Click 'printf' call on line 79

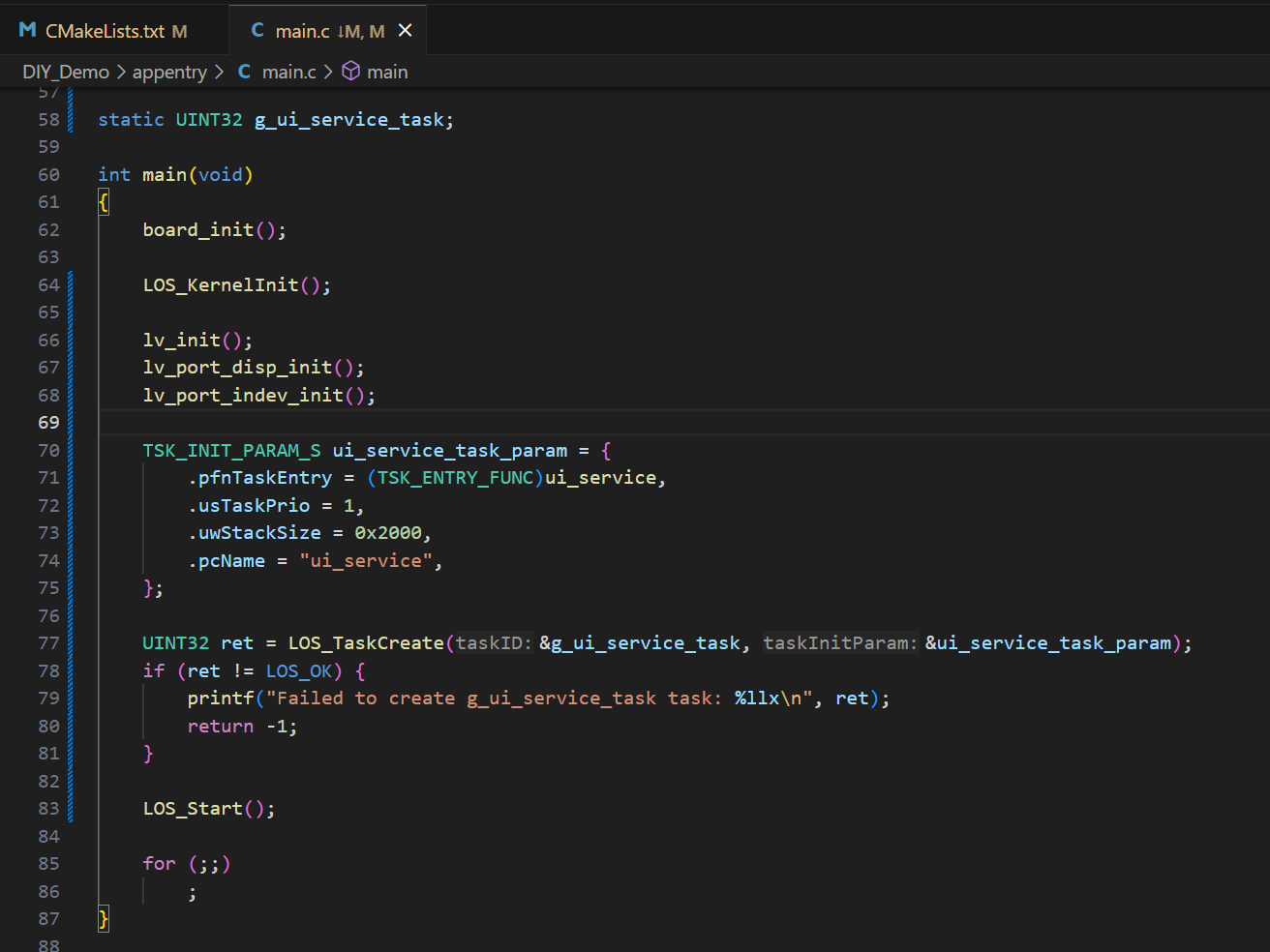[x=221, y=699]
